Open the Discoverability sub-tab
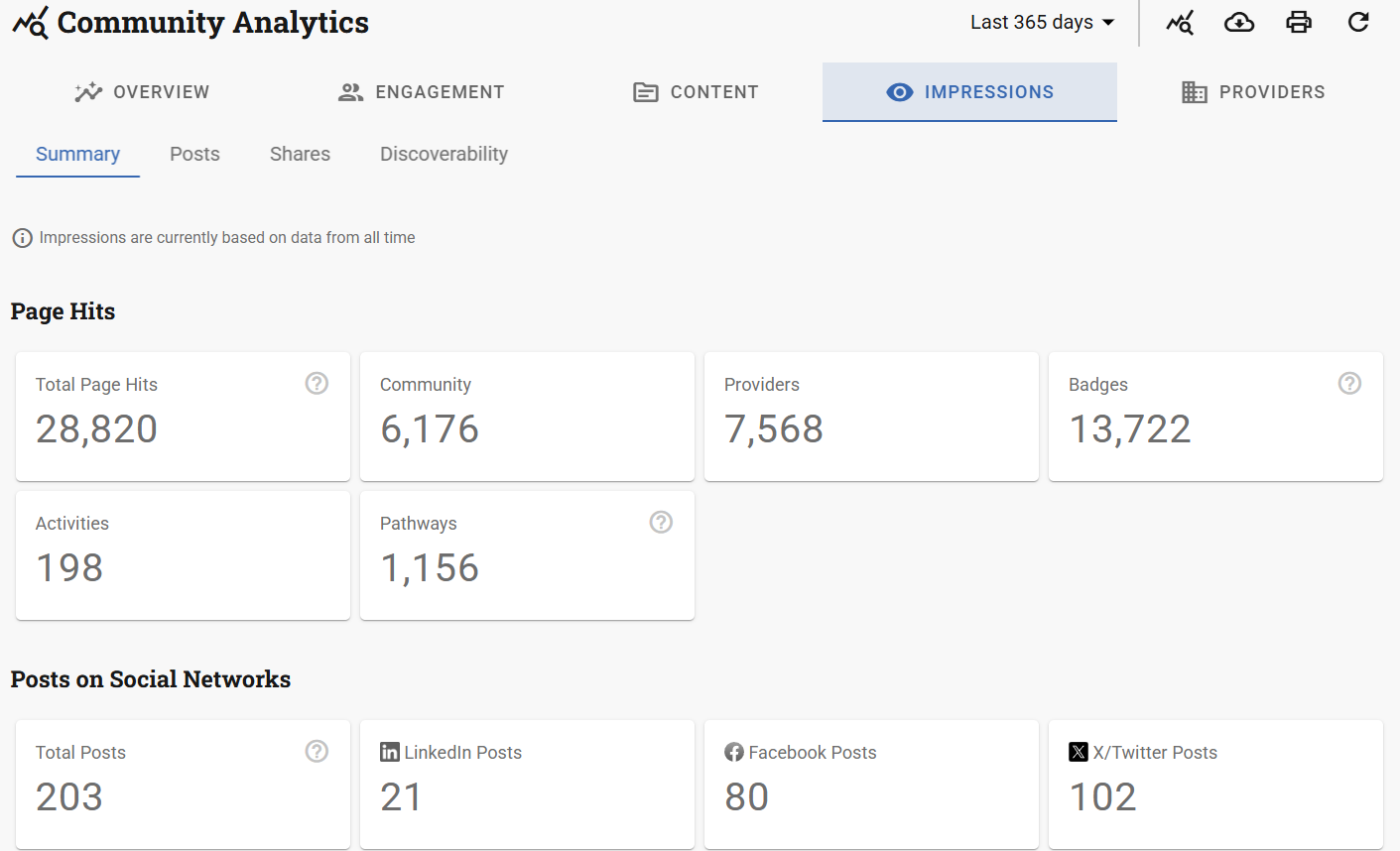The height and width of the screenshot is (851, 1400). [x=444, y=155]
